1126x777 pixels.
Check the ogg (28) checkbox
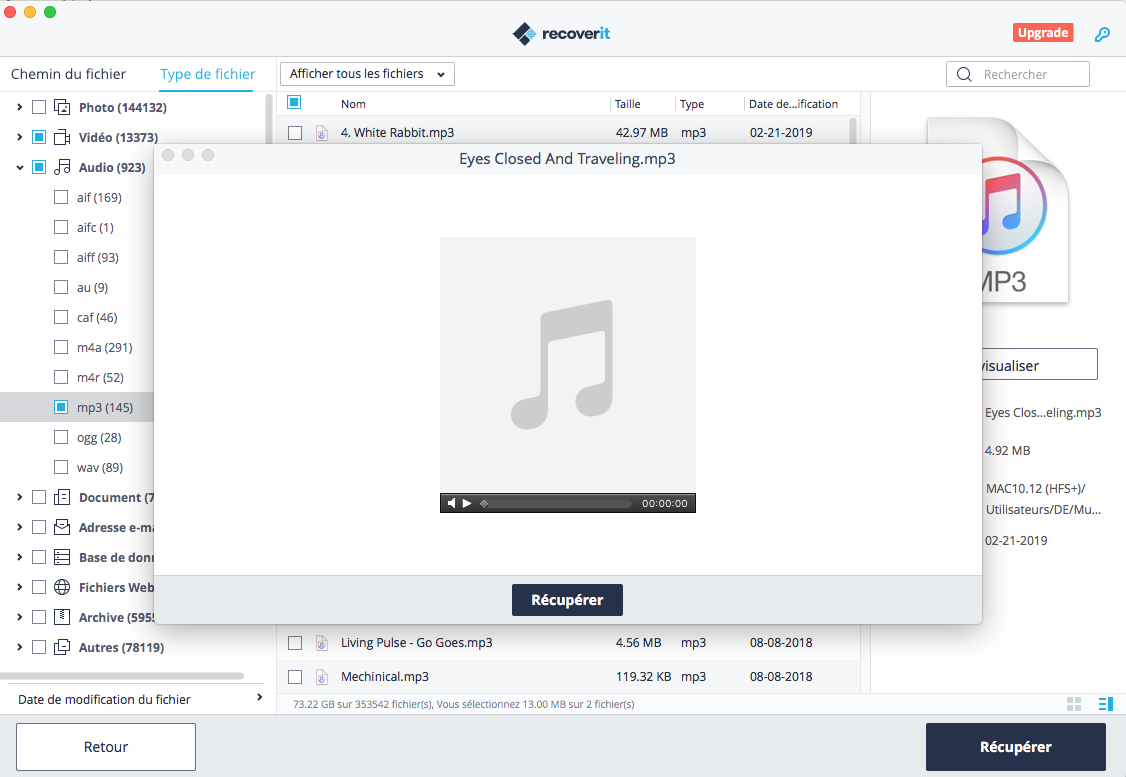click(61, 437)
